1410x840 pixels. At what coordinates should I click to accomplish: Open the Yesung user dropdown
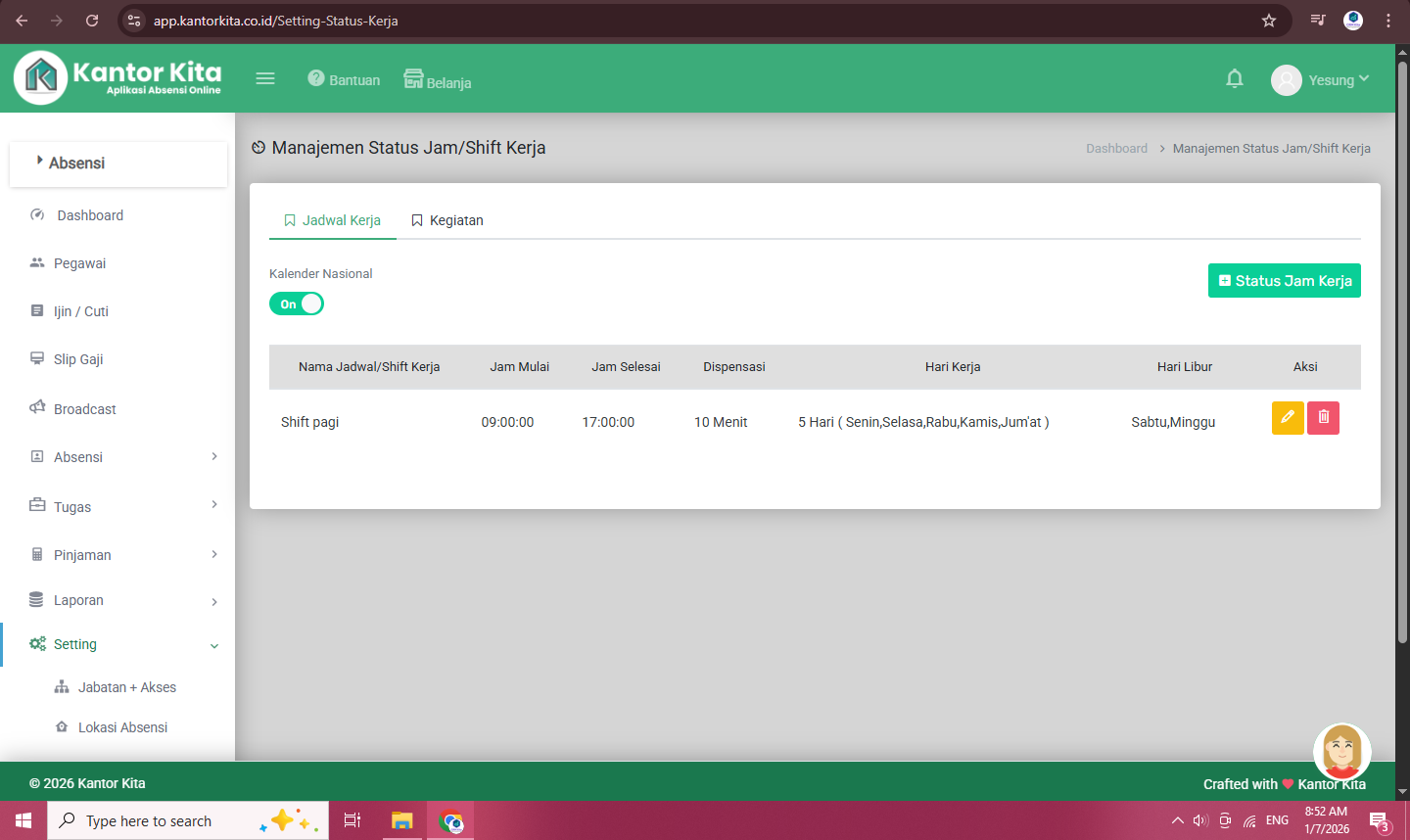[1321, 80]
